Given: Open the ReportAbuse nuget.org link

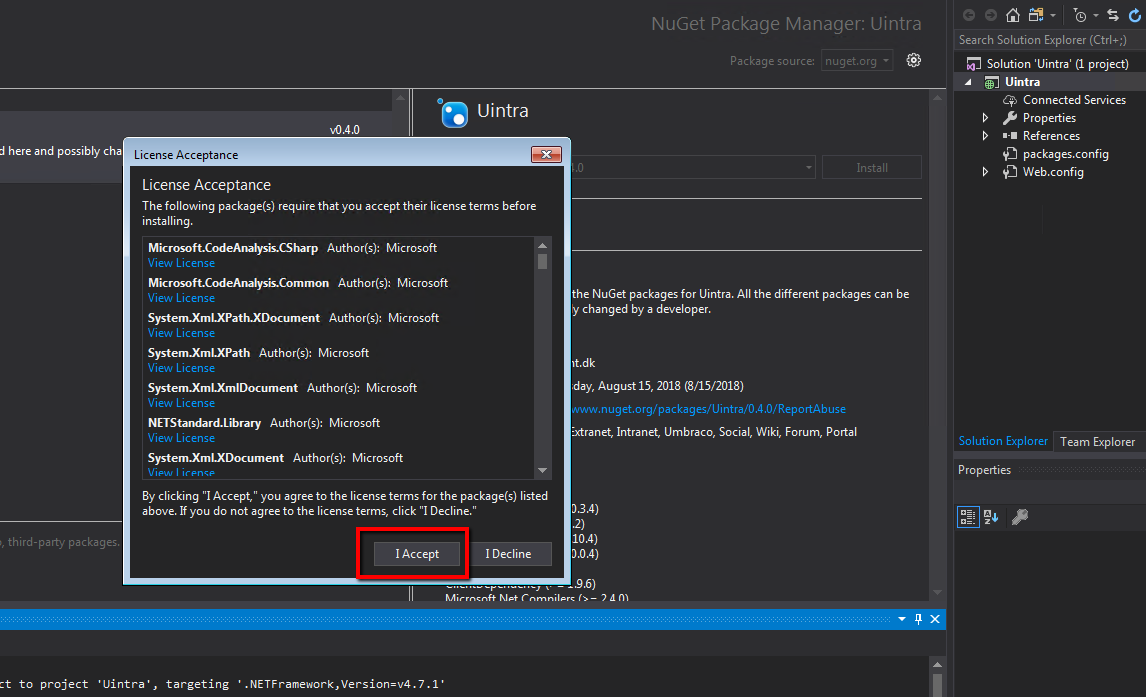Looking at the screenshot, I should pos(708,409).
